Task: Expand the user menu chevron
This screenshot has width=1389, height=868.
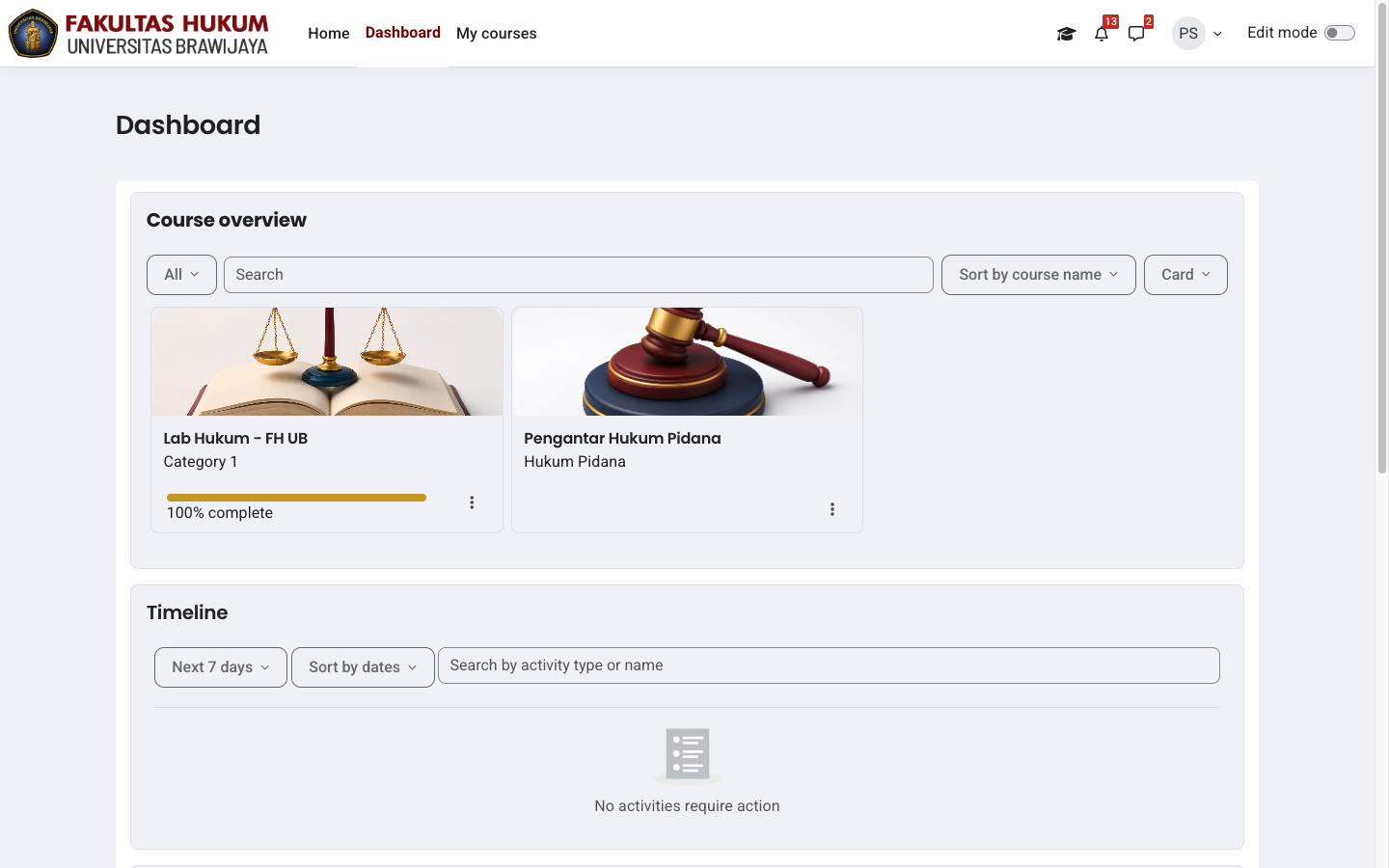Action: tap(1217, 34)
